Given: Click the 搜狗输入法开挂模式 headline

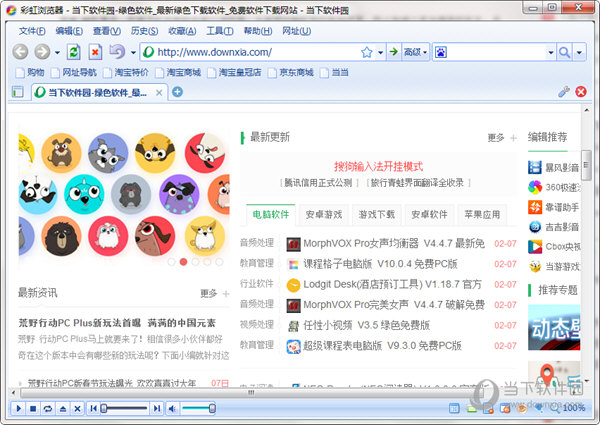Looking at the screenshot, I should 378,167.
